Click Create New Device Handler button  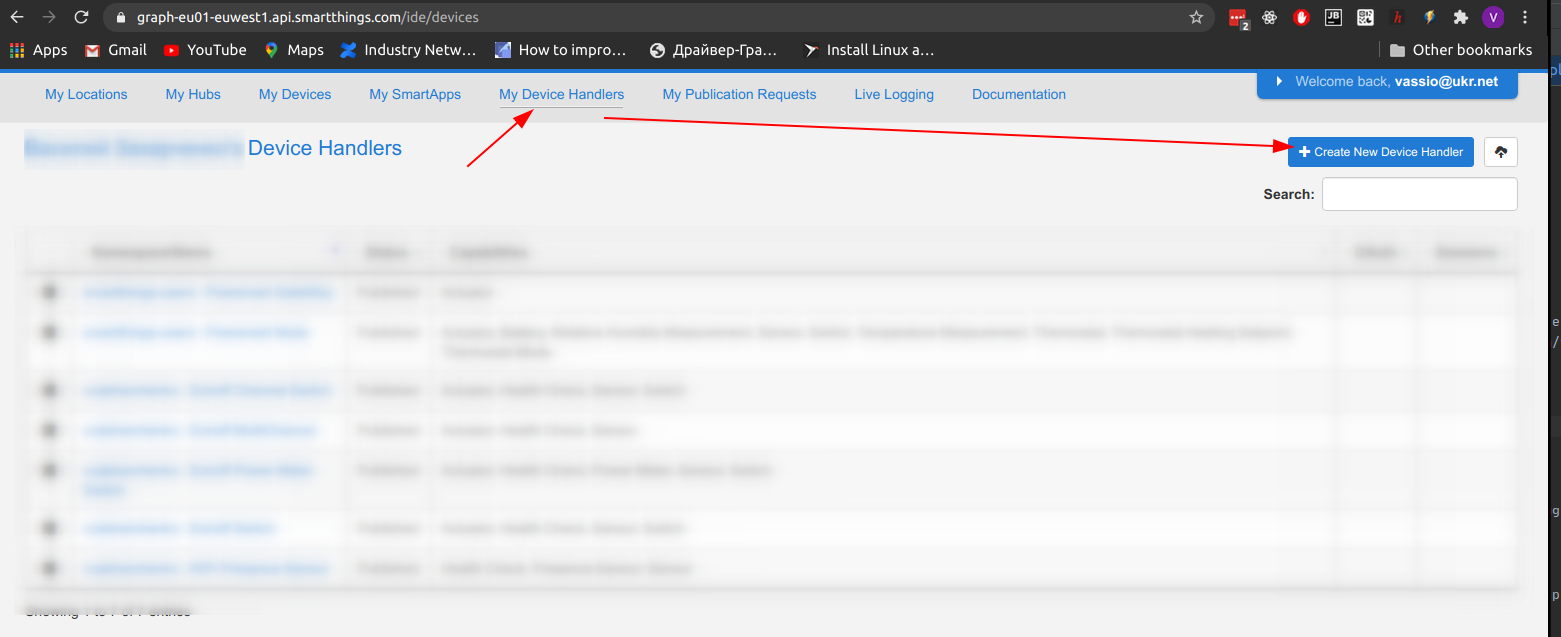coord(1380,152)
